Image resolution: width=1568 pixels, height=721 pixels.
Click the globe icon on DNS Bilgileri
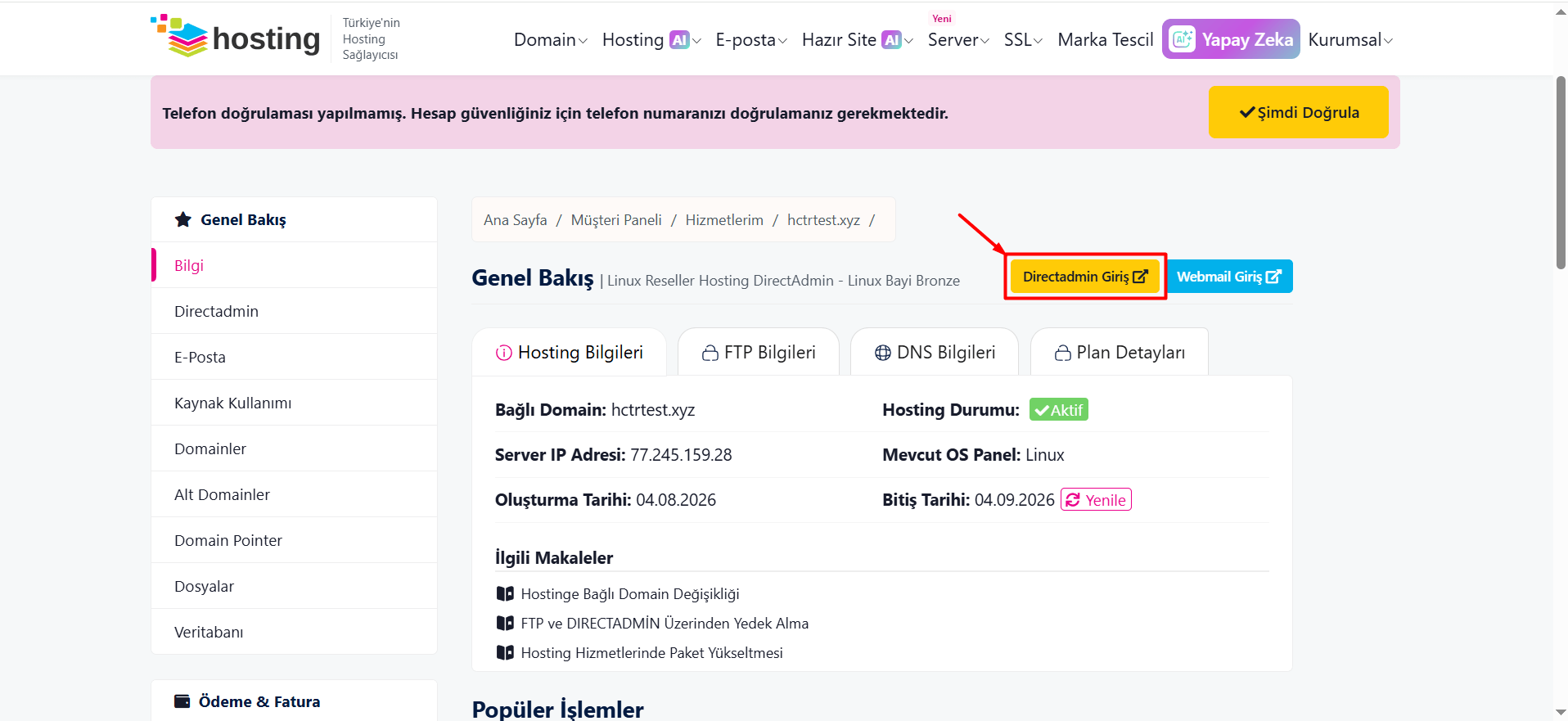coord(883,353)
